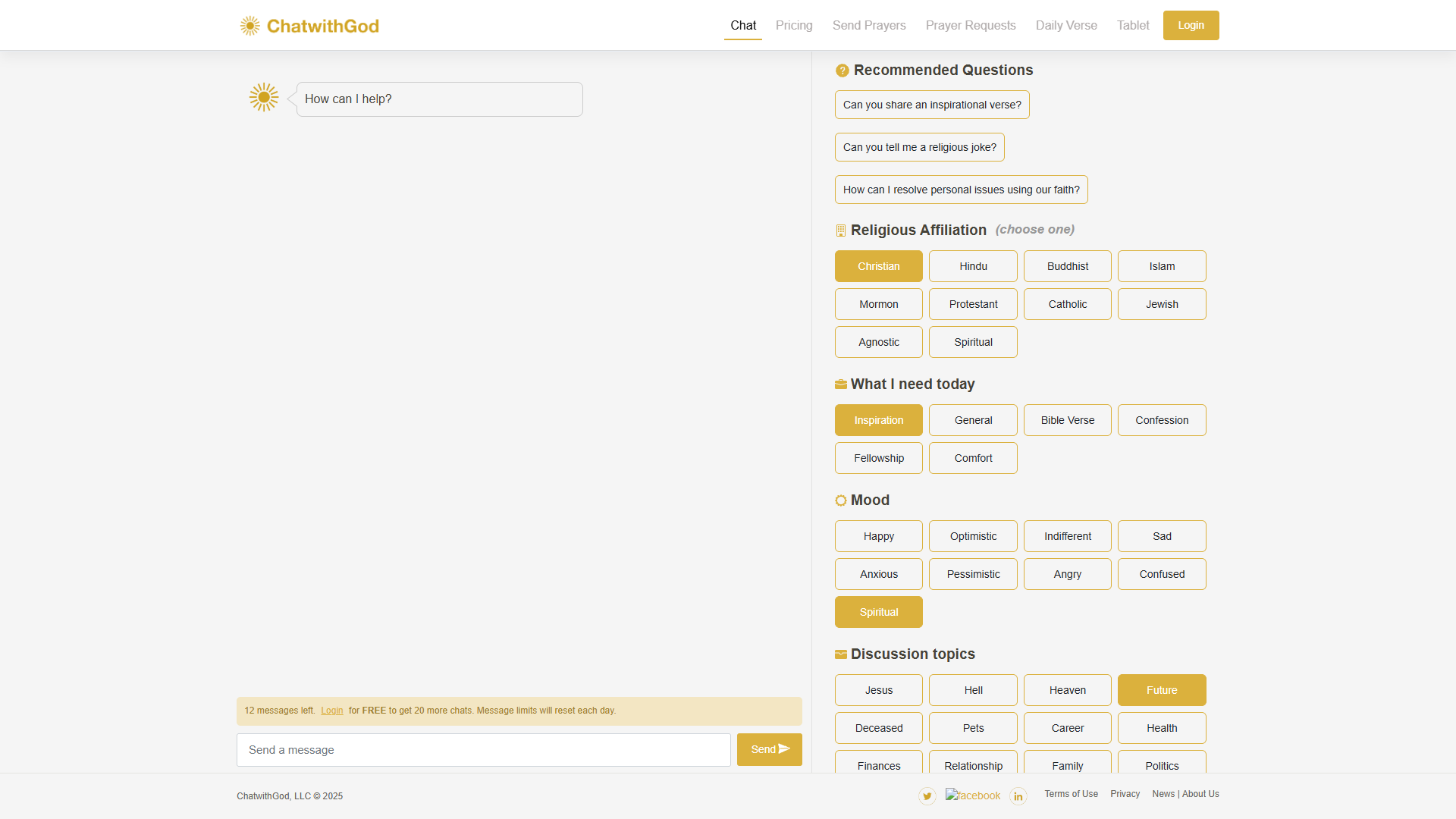The height and width of the screenshot is (819, 1456).
Task: Choose the General need option
Action: pos(973,420)
